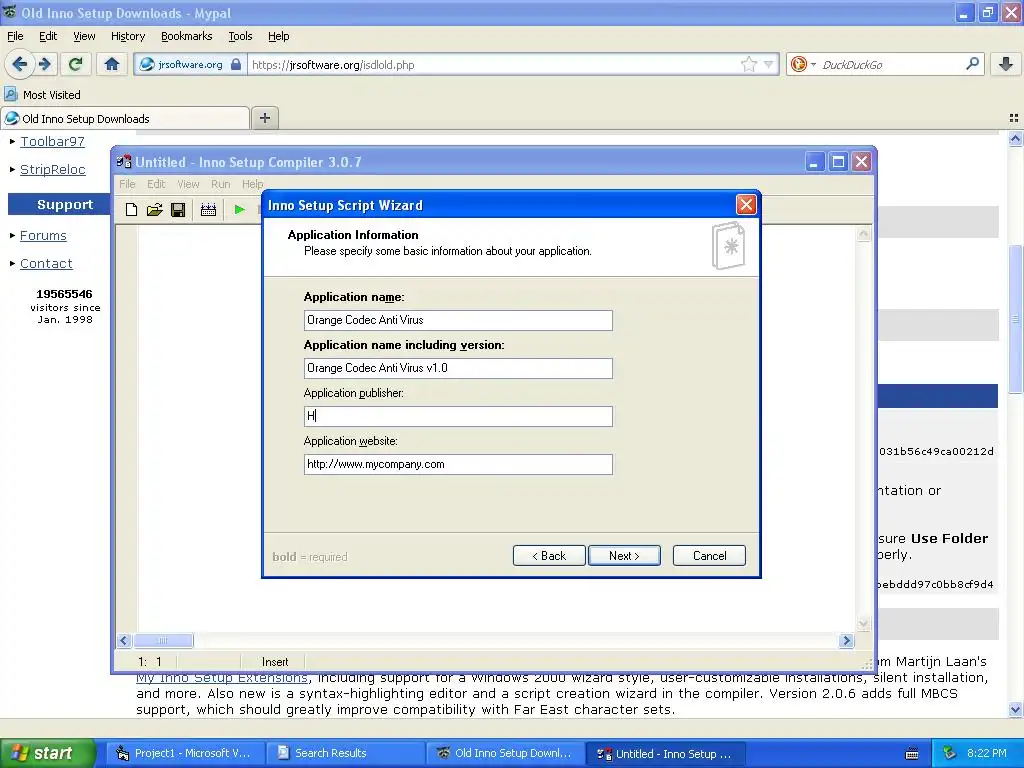Open the Inno Setup Compiler View menu
The width and height of the screenshot is (1024, 768).
(188, 184)
